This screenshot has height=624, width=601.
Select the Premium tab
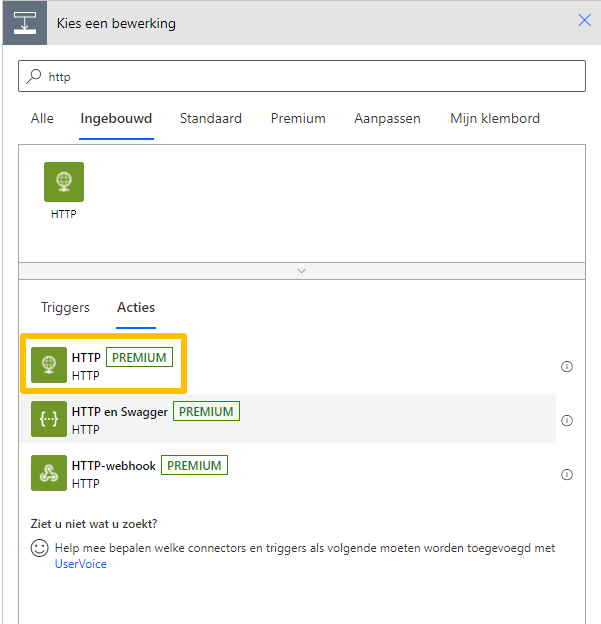coord(298,119)
